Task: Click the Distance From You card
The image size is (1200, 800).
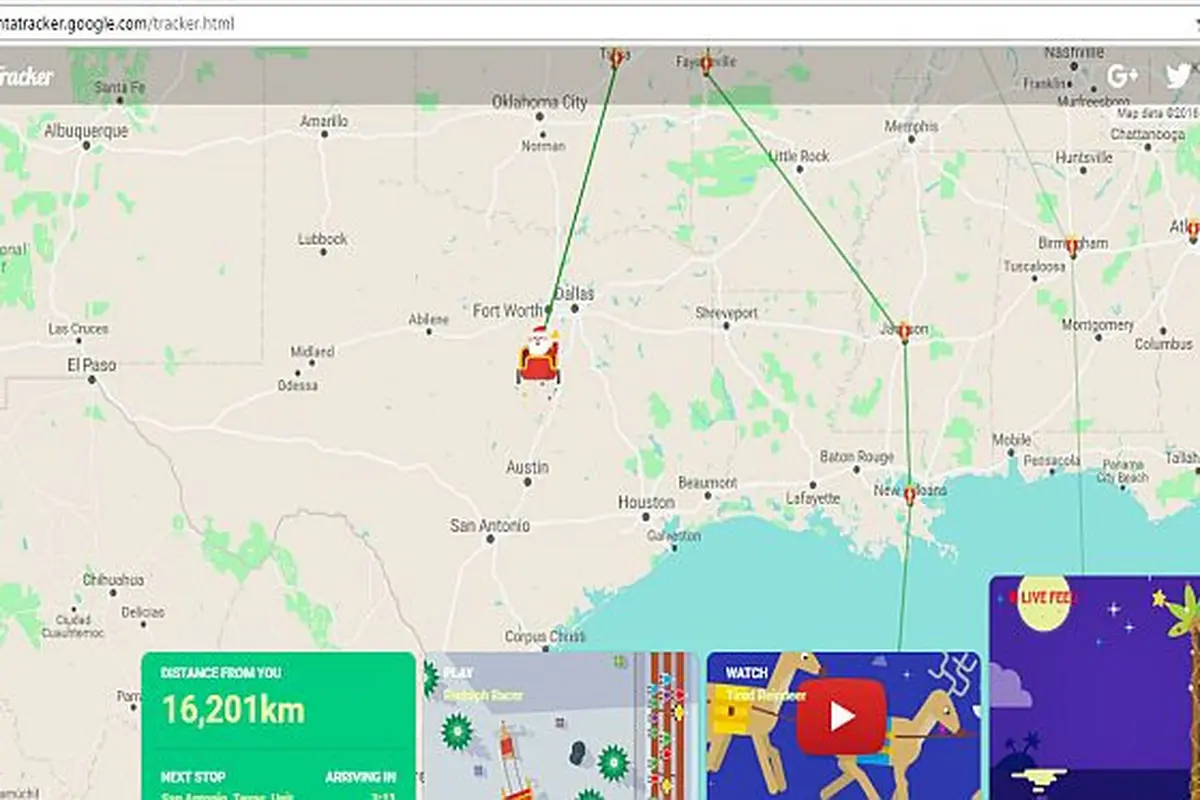Action: (x=278, y=726)
